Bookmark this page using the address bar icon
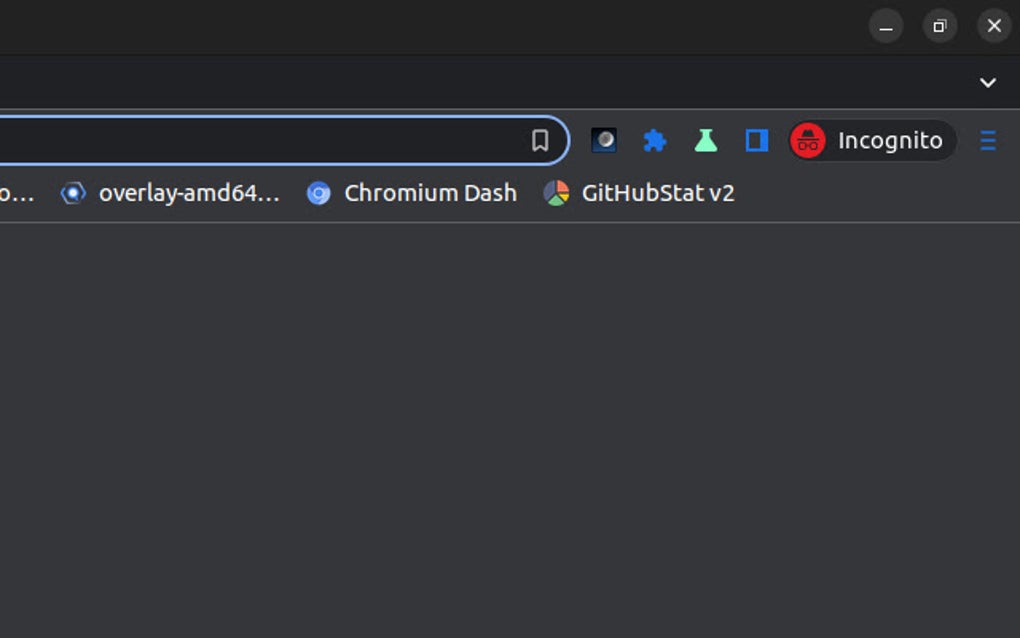 pos(540,141)
